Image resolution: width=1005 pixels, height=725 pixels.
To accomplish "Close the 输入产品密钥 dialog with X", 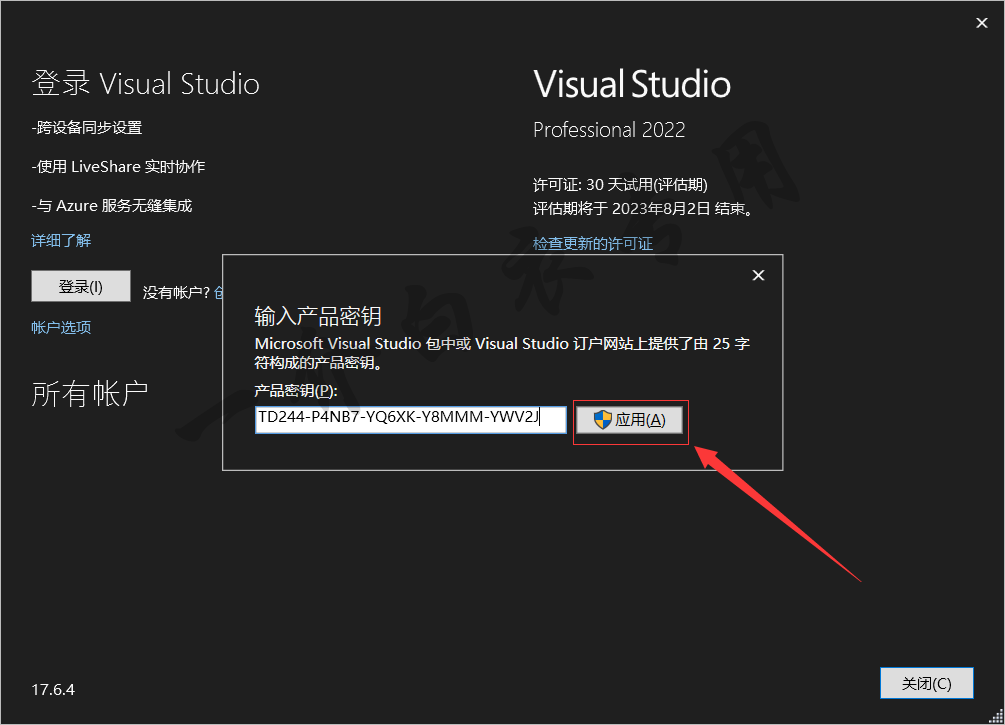I will 758,275.
